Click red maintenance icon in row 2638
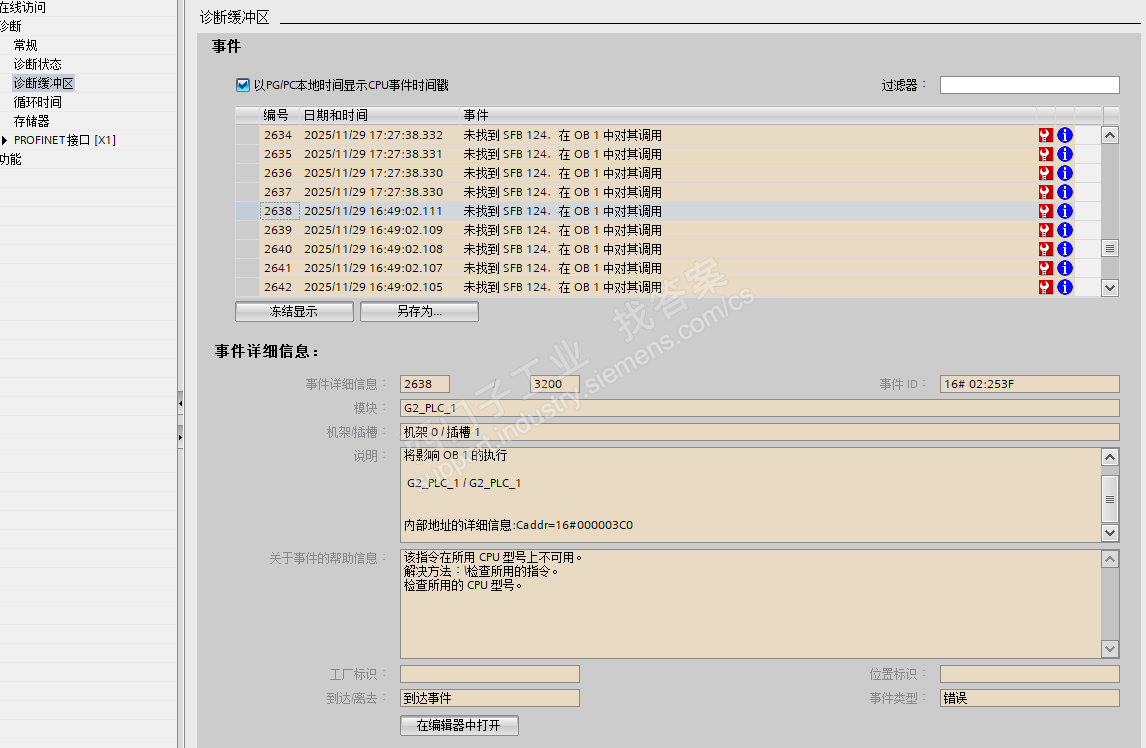1146x748 pixels. pyautogui.click(x=1046, y=211)
